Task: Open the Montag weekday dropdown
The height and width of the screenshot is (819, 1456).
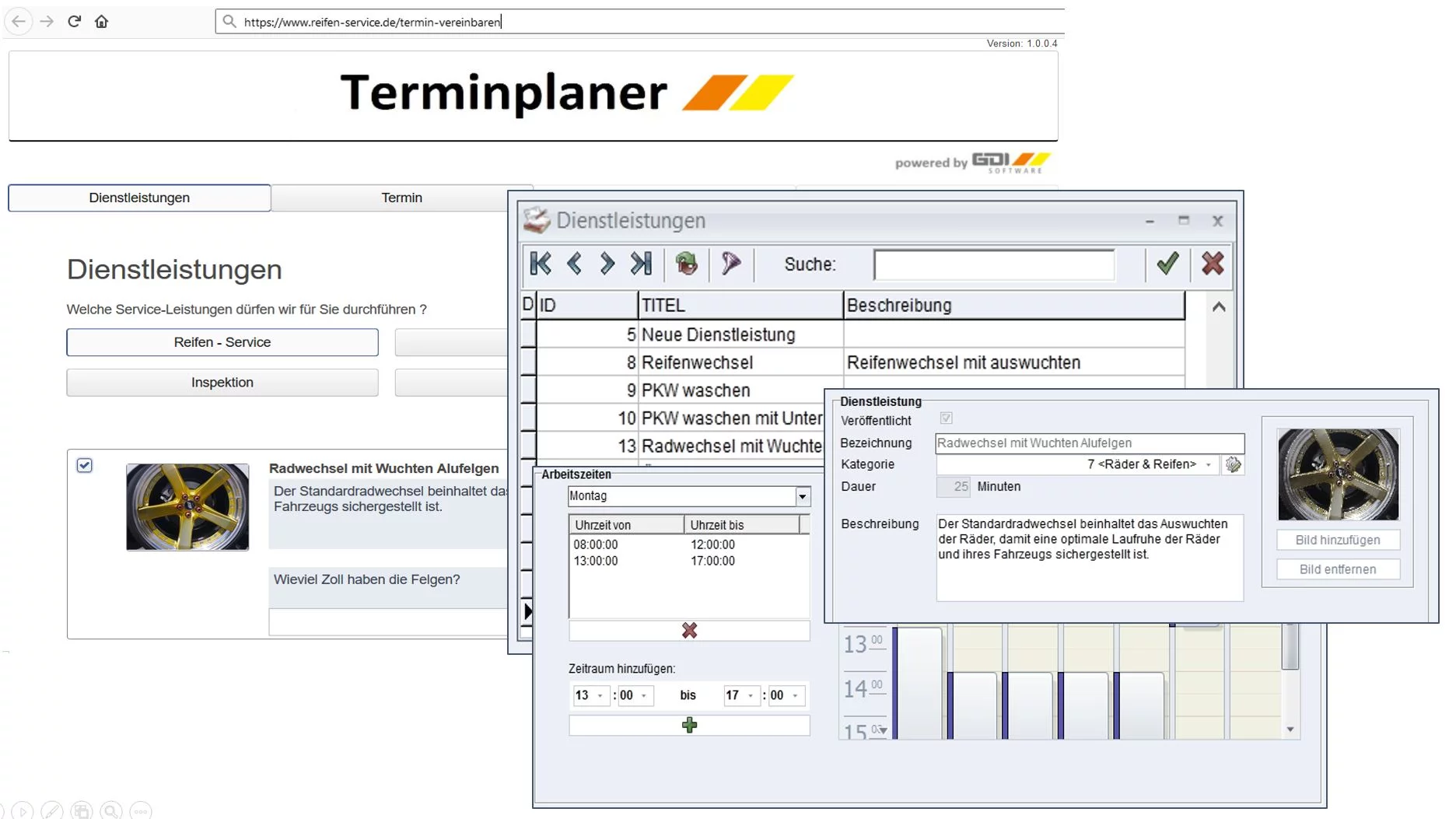Action: [x=802, y=496]
